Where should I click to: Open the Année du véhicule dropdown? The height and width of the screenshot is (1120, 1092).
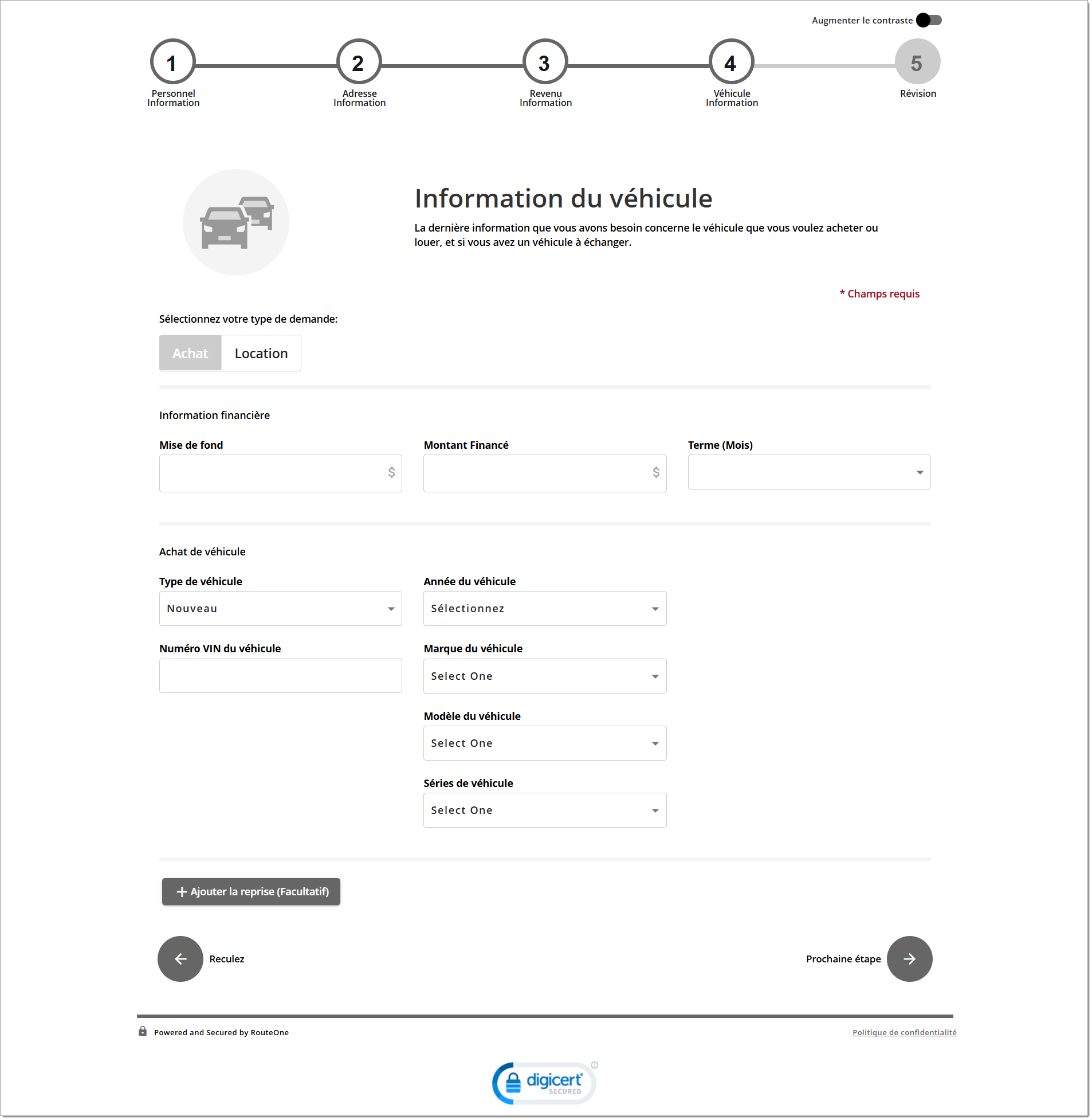pos(545,609)
